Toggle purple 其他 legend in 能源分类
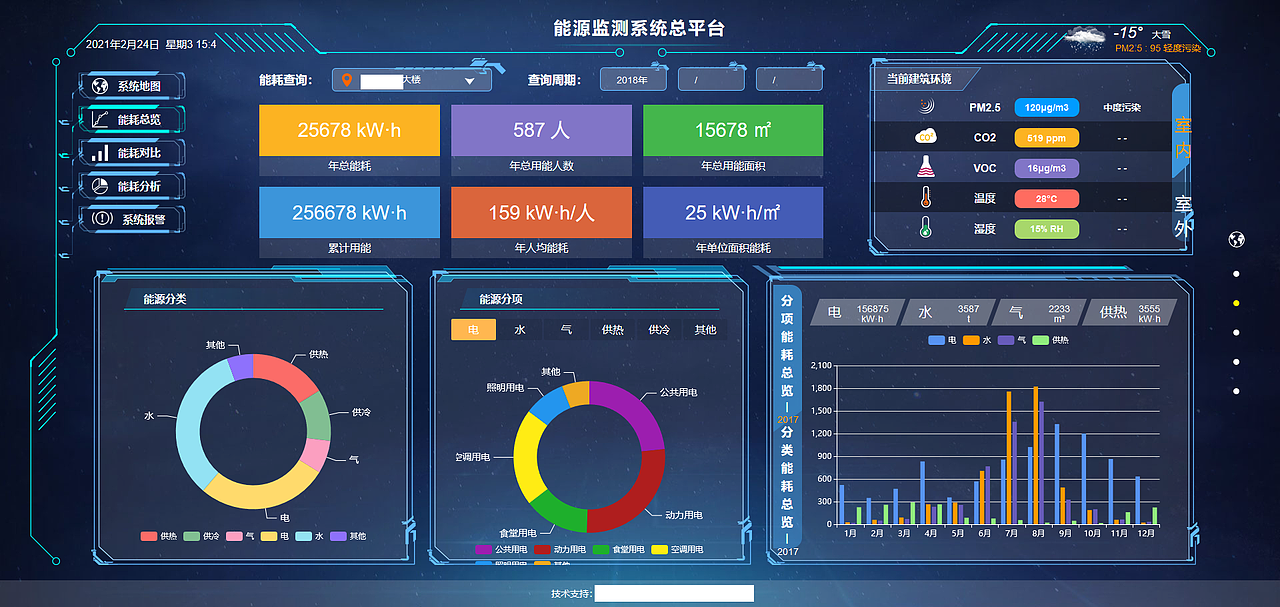Screen dimensions: 1280x607 [x=348, y=536]
